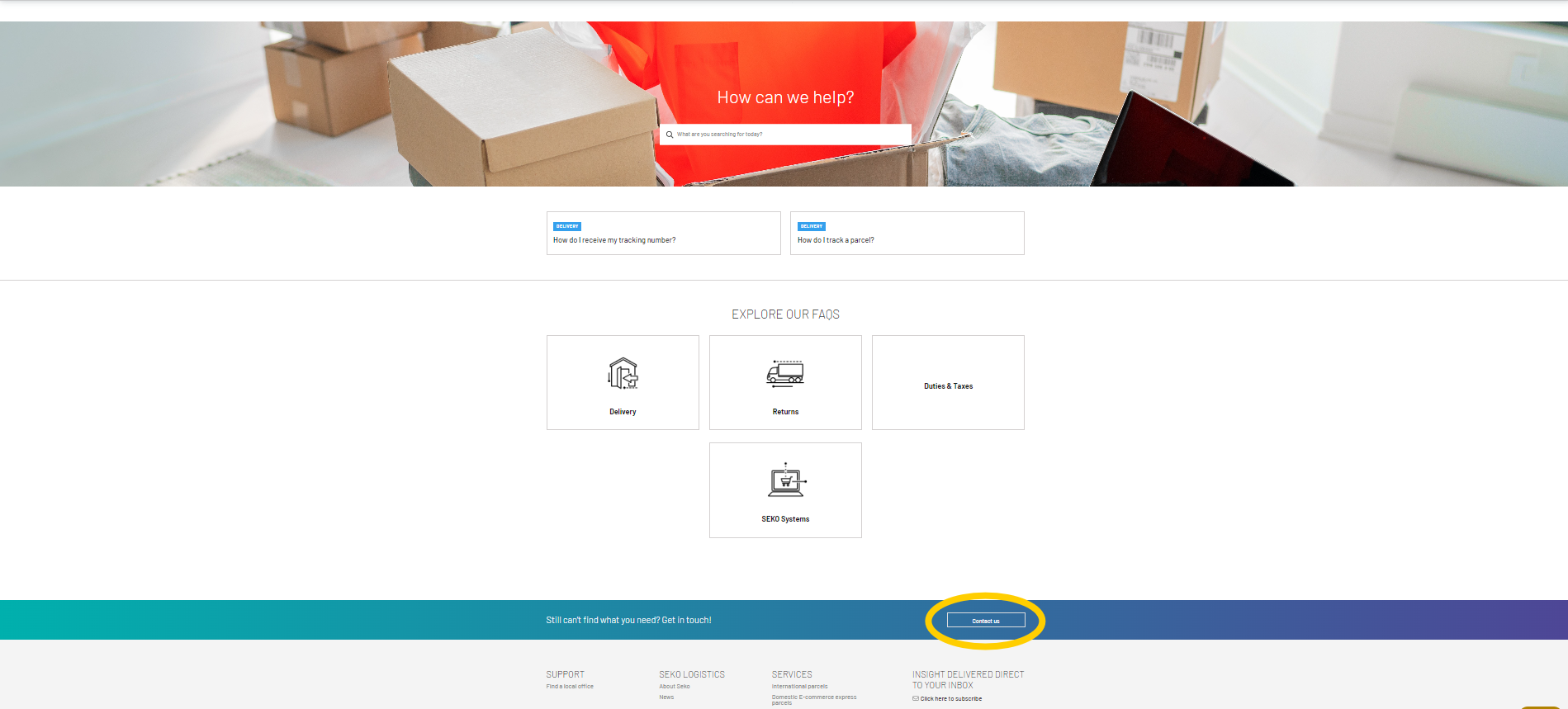Open 'How do I receive my tracking number?'
The image size is (1568, 709).
pyautogui.click(x=614, y=240)
